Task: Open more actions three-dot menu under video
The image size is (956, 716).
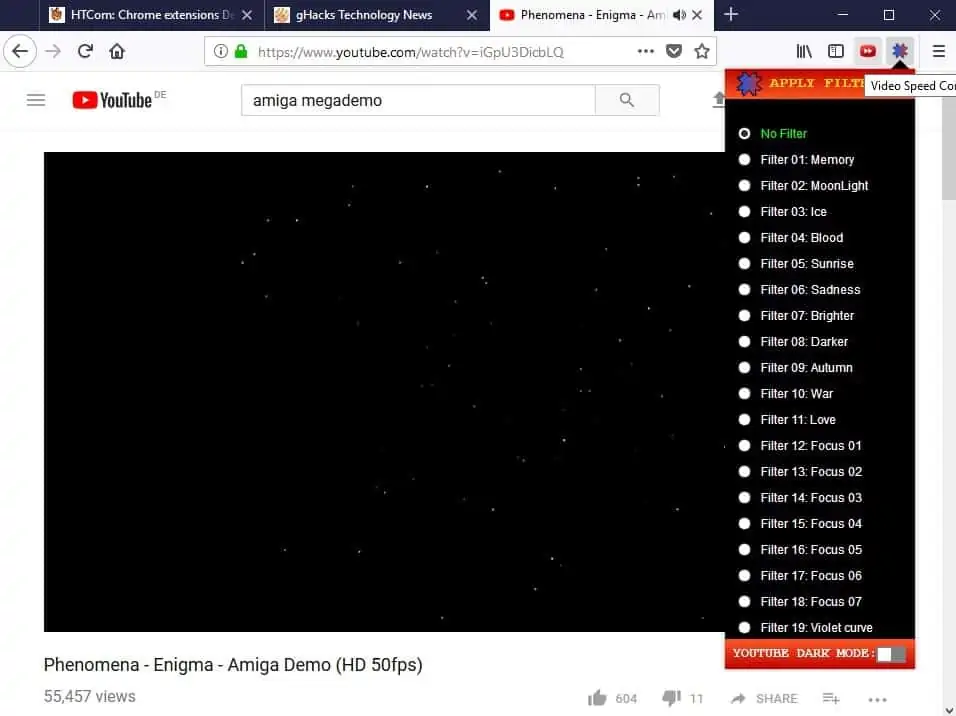Action: click(x=877, y=700)
